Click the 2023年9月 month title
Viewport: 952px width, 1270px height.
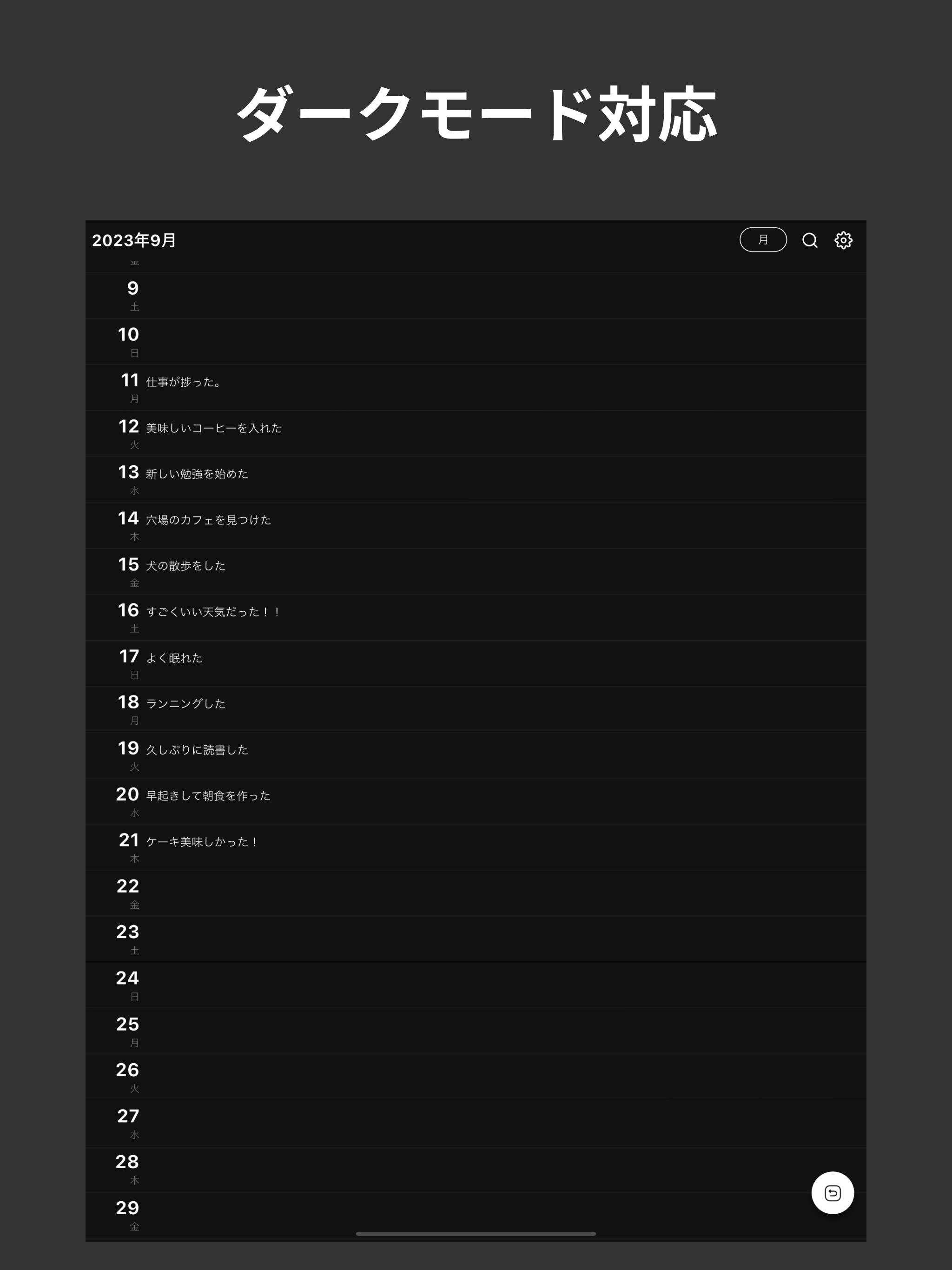(134, 240)
